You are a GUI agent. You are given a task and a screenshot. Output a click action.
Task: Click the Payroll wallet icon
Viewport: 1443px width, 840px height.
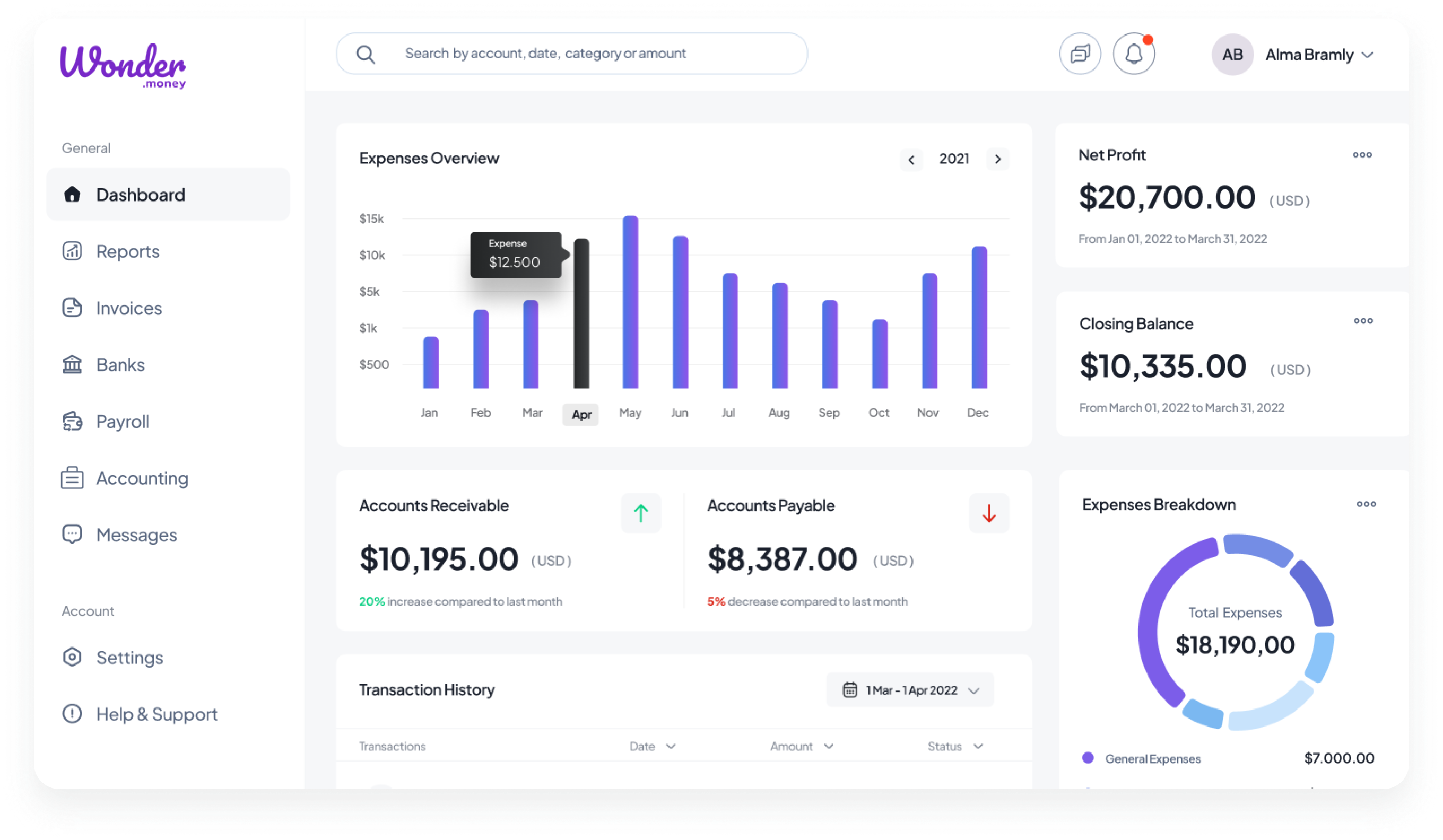(72, 421)
